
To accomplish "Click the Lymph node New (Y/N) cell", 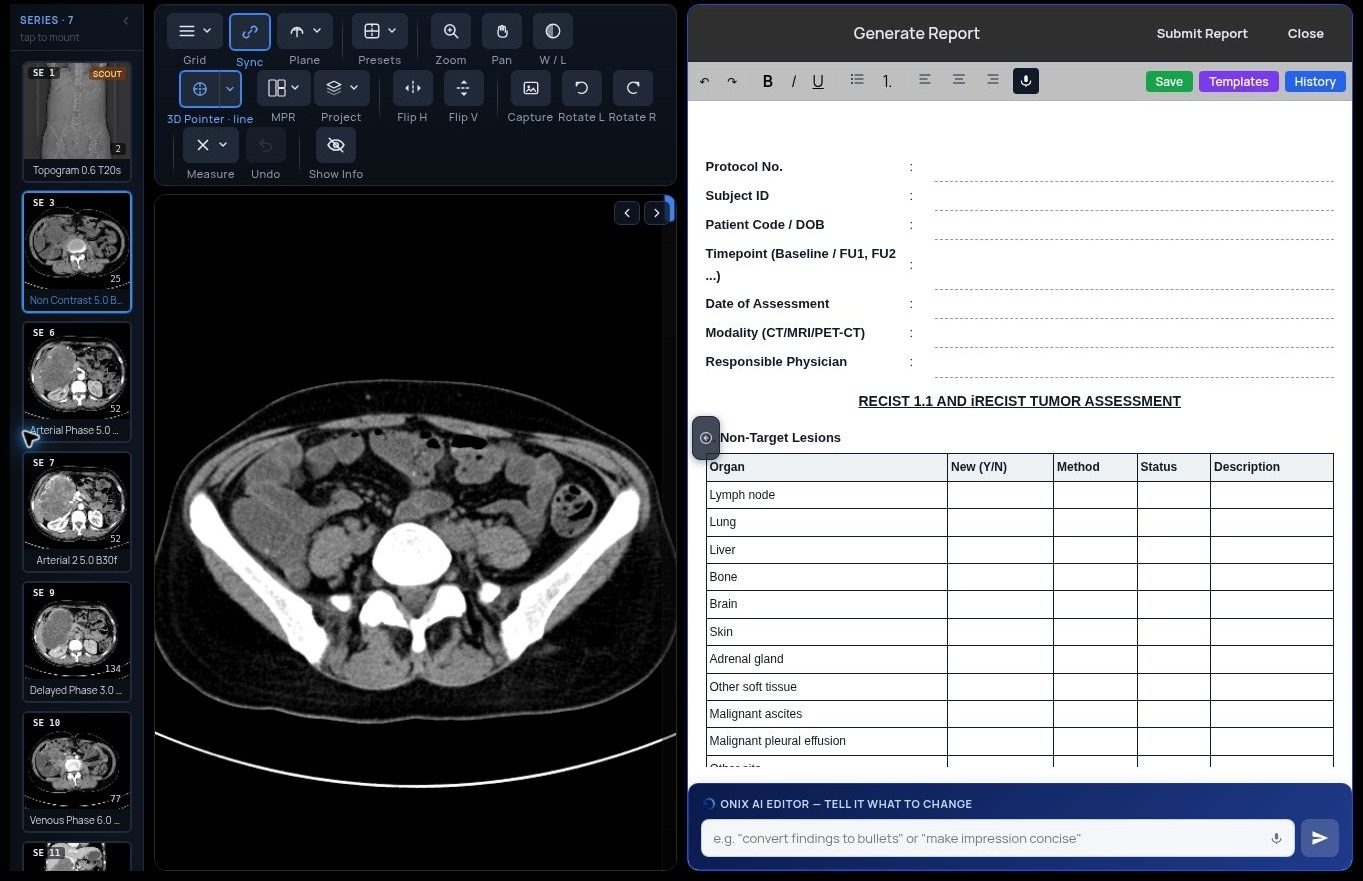I will tap(1000, 495).
